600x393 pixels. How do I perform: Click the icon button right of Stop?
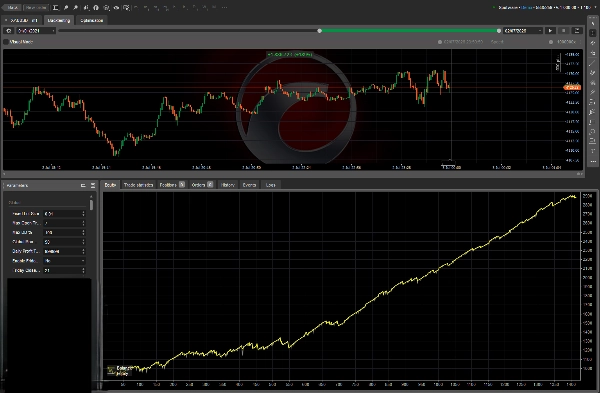click(577, 31)
